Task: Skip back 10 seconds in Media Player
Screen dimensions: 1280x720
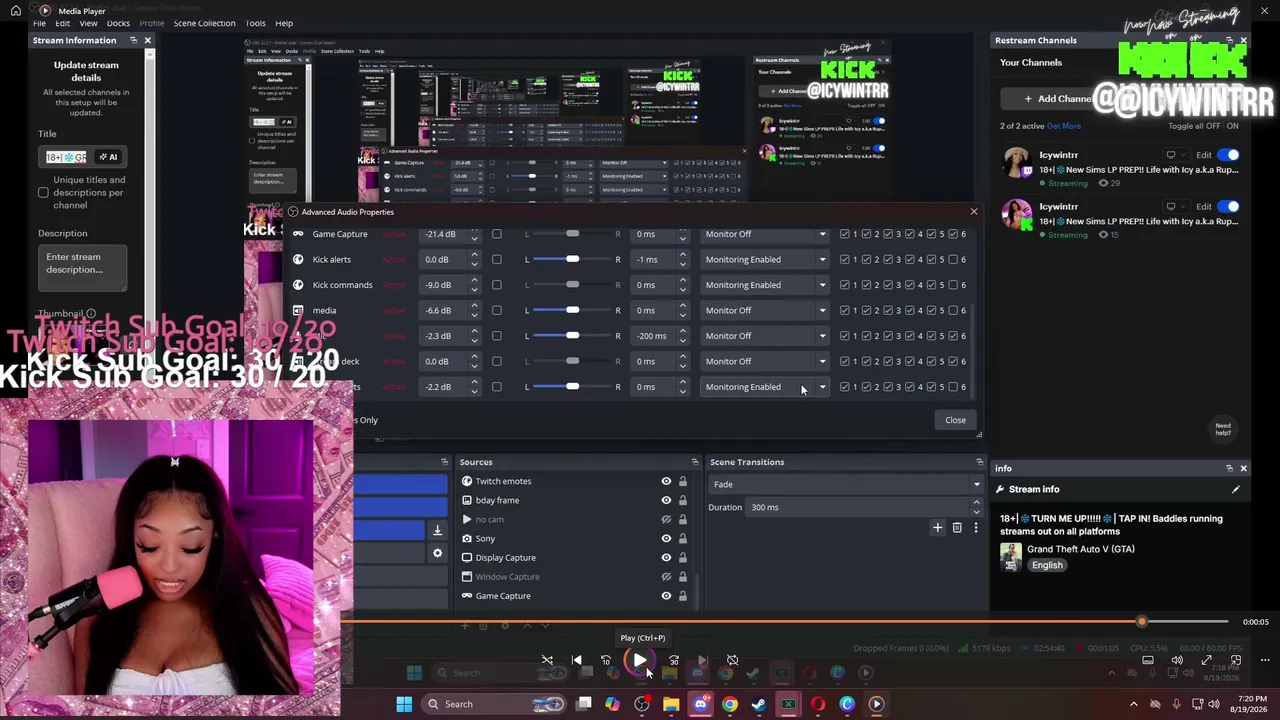Action: 605,660
